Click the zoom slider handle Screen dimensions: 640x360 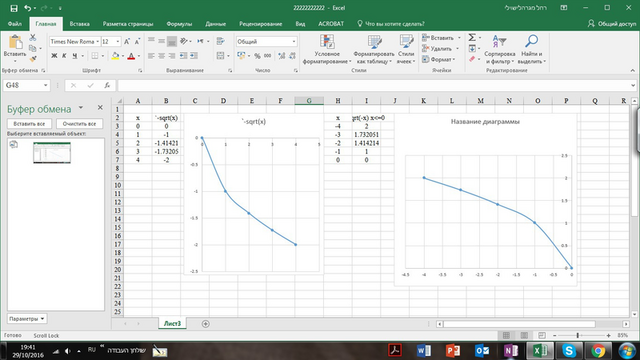(578, 335)
